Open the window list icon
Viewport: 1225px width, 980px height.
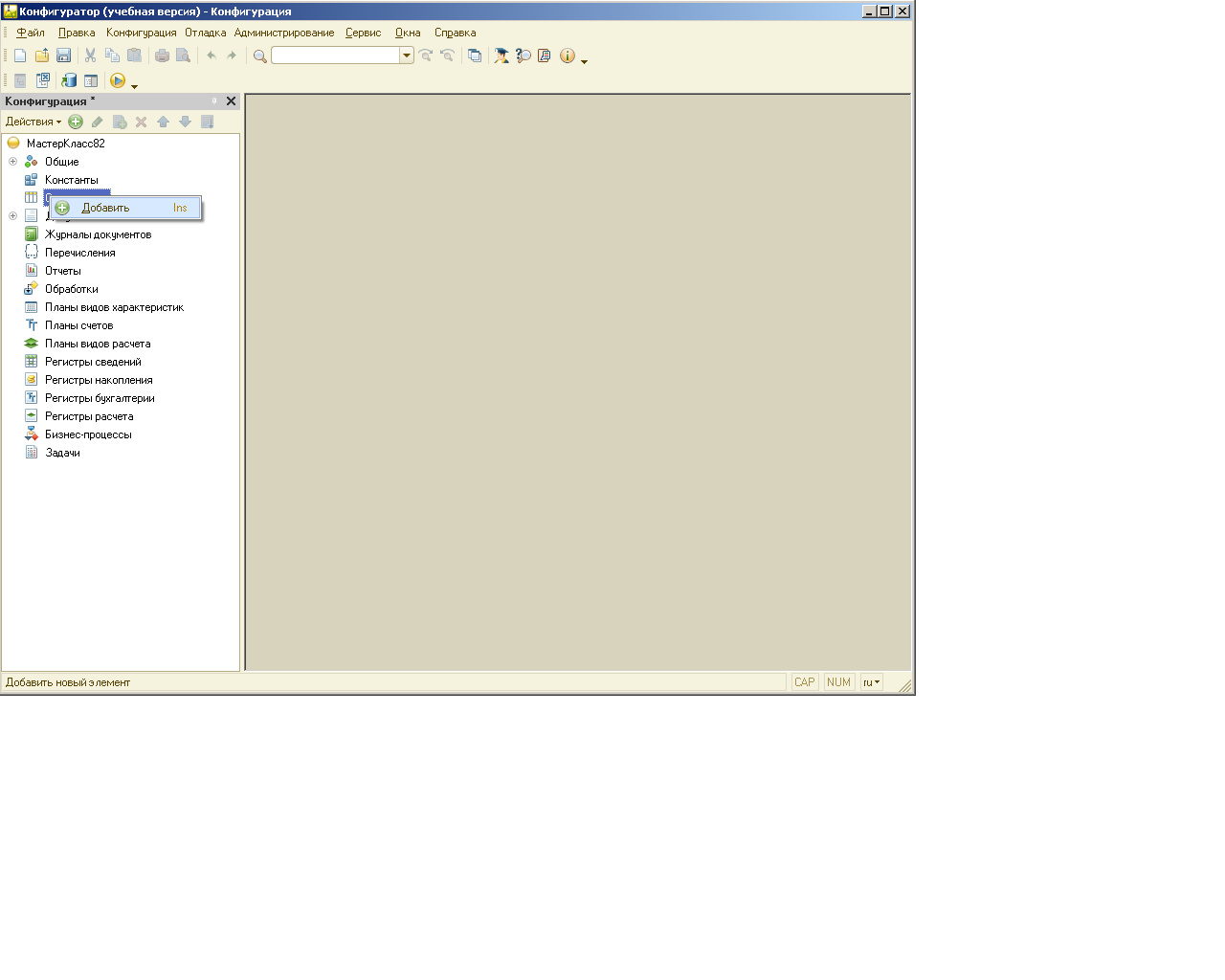pos(475,56)
